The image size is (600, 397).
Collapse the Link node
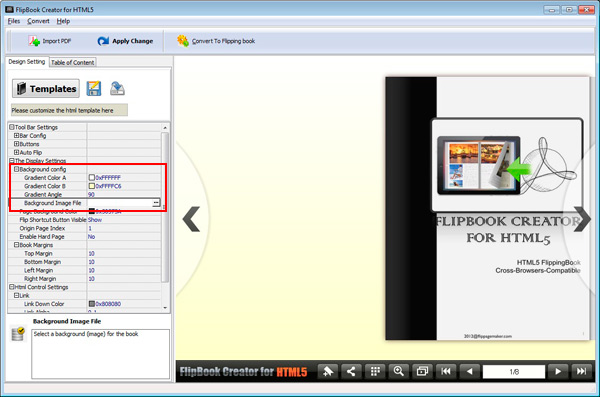coord(16,296)
